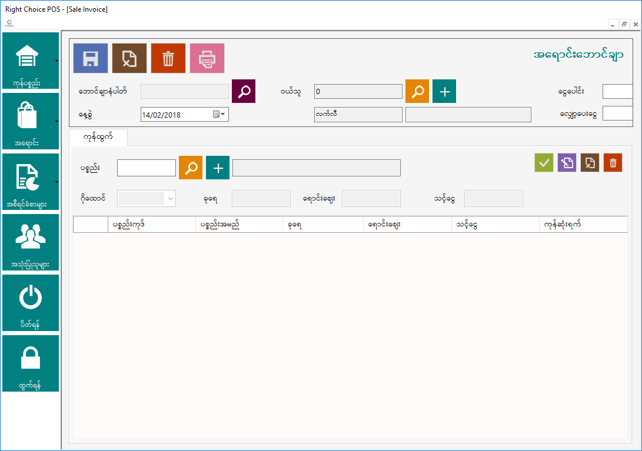Confirm line item with green checkmark icon
Image resolution: width=642 pixels, height=451 pixels.
tap(544, 162)
